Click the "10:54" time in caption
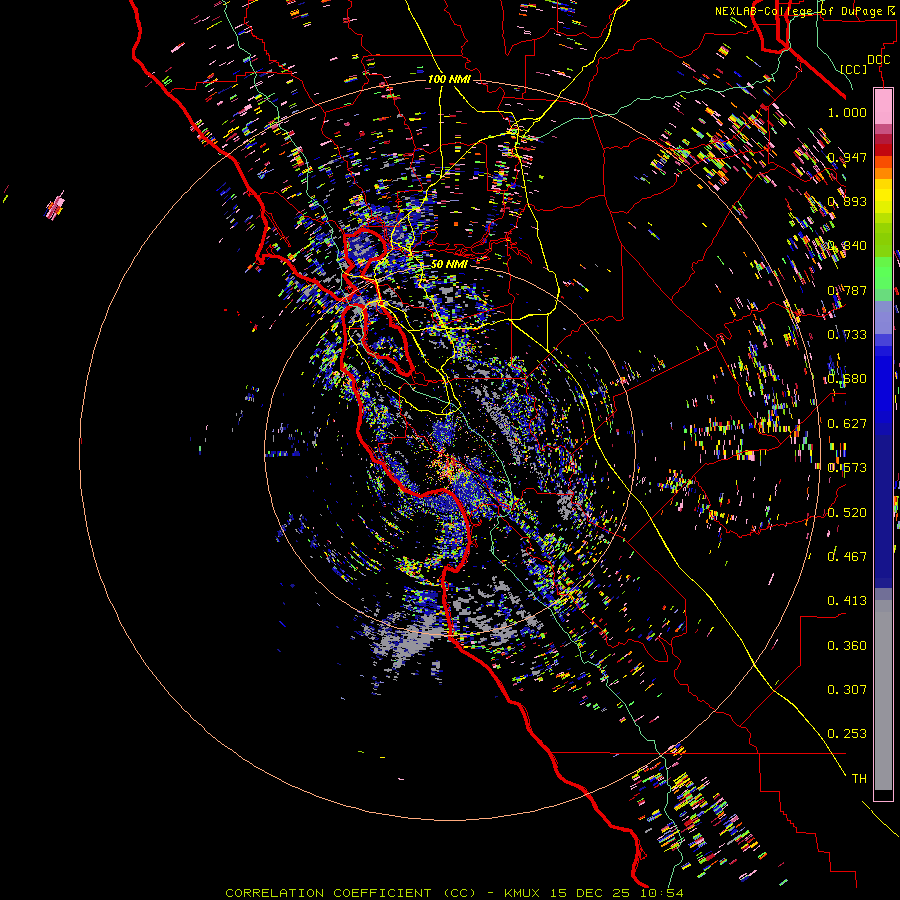Image resolution: width=900 pixels, height=900 pixels. coord(663,893)
